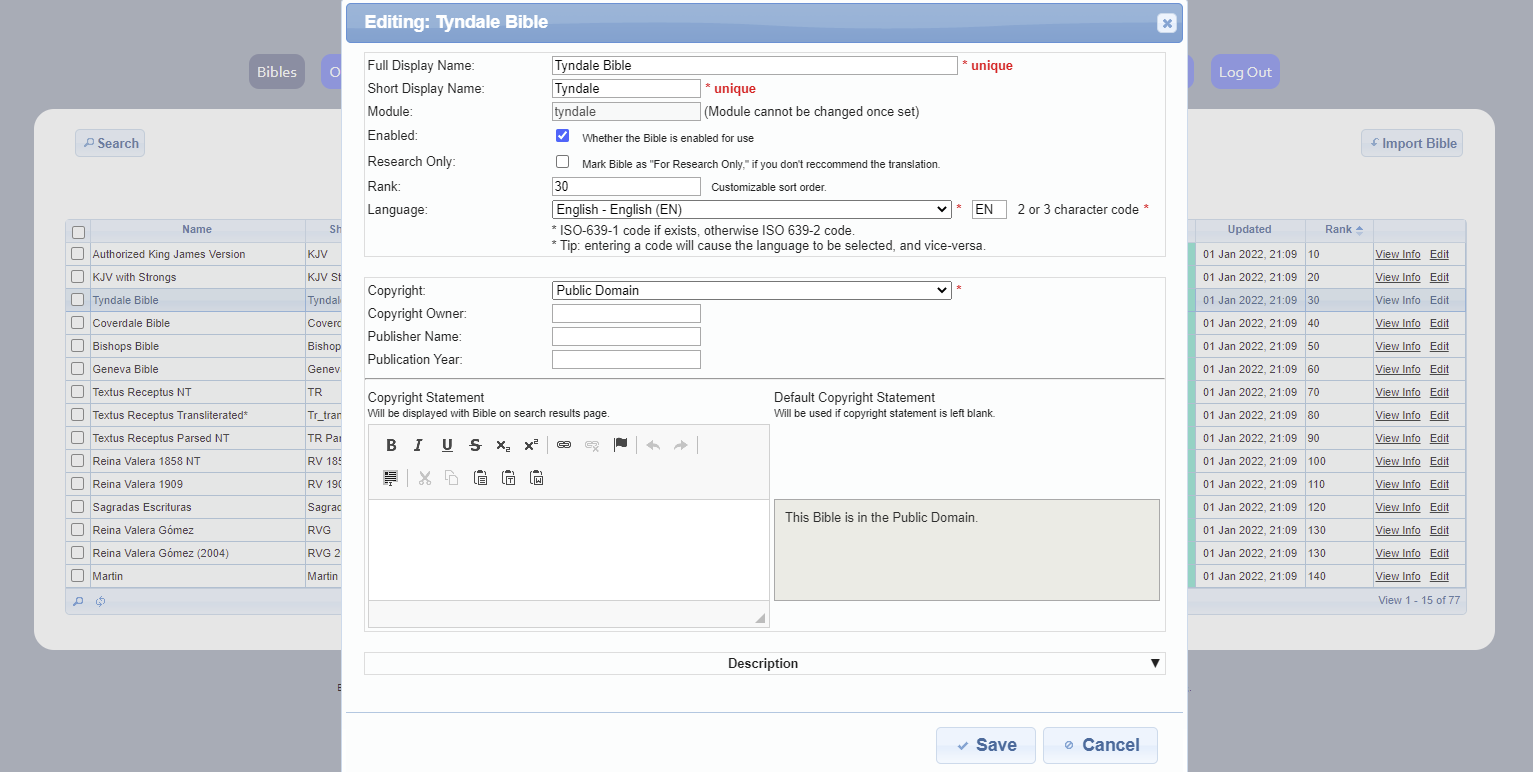Click inside the copyright statement text area
This screenshot has width=1533, height=772.
(568, 550)
